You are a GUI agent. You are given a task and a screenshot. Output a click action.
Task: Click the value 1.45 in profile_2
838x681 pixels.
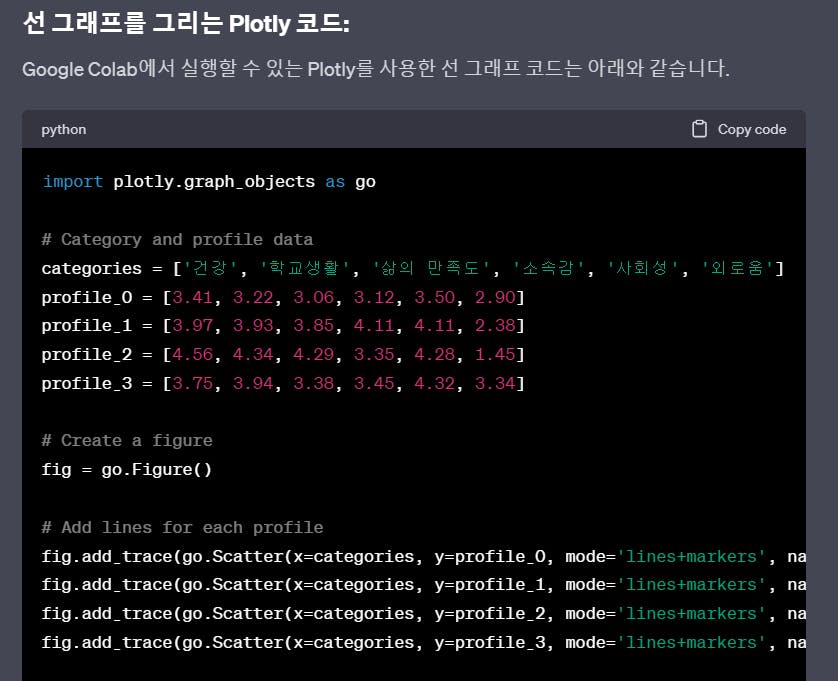pos(495,354)
